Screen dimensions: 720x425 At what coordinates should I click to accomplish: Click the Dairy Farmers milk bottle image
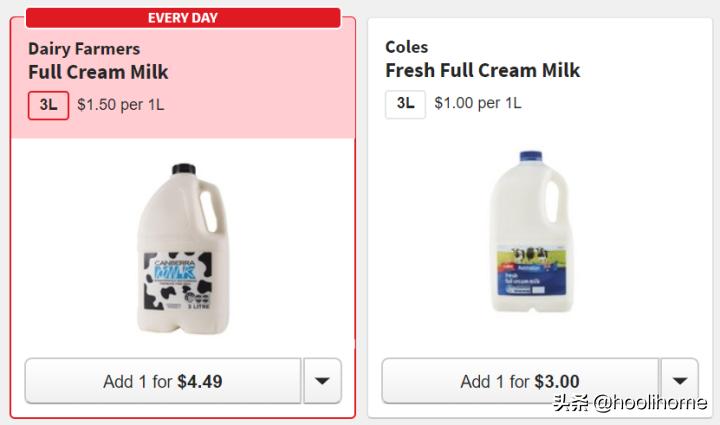pos(183,248)
